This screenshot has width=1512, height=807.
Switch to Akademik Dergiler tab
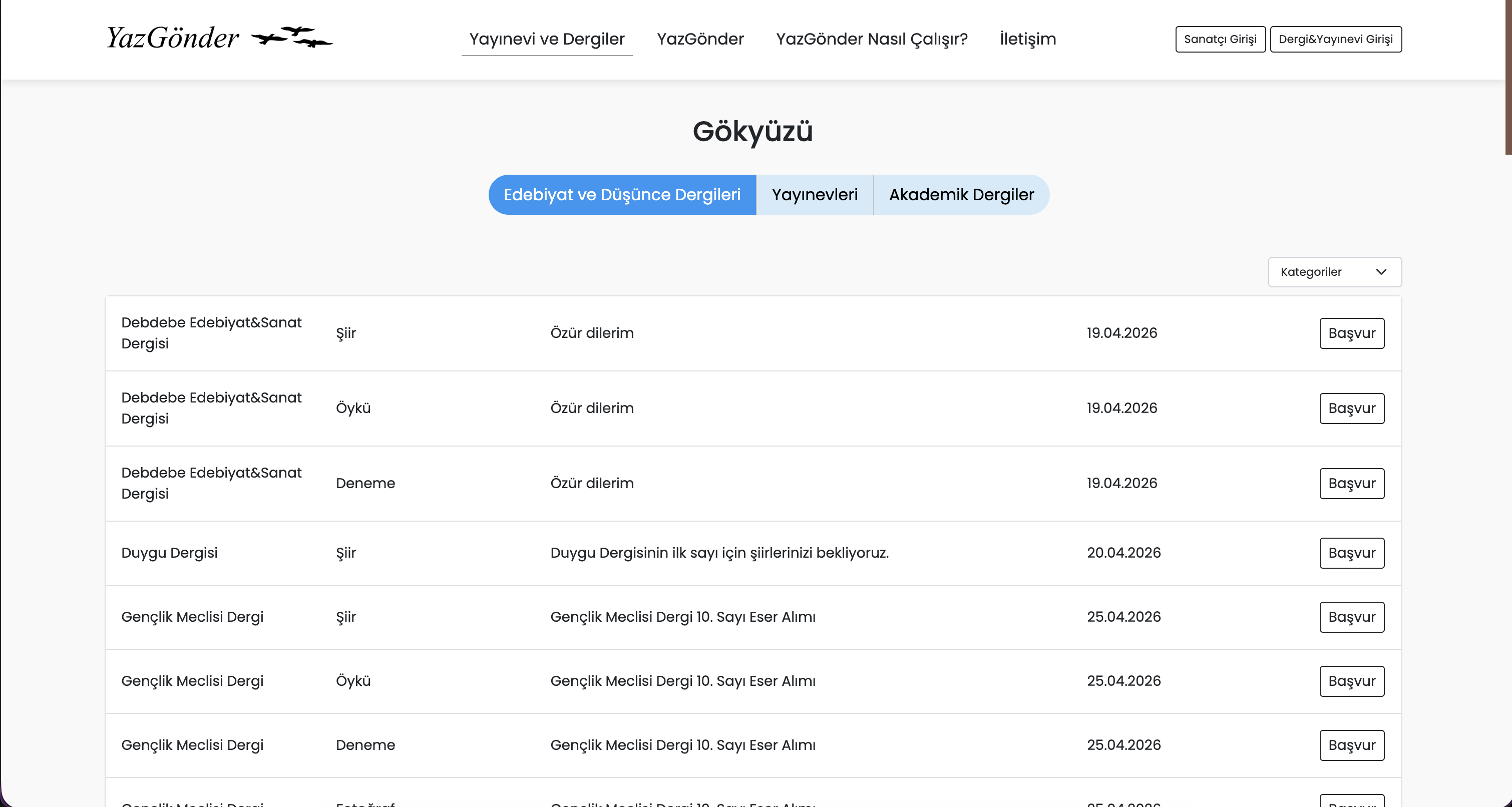click(x=961, y=195)
